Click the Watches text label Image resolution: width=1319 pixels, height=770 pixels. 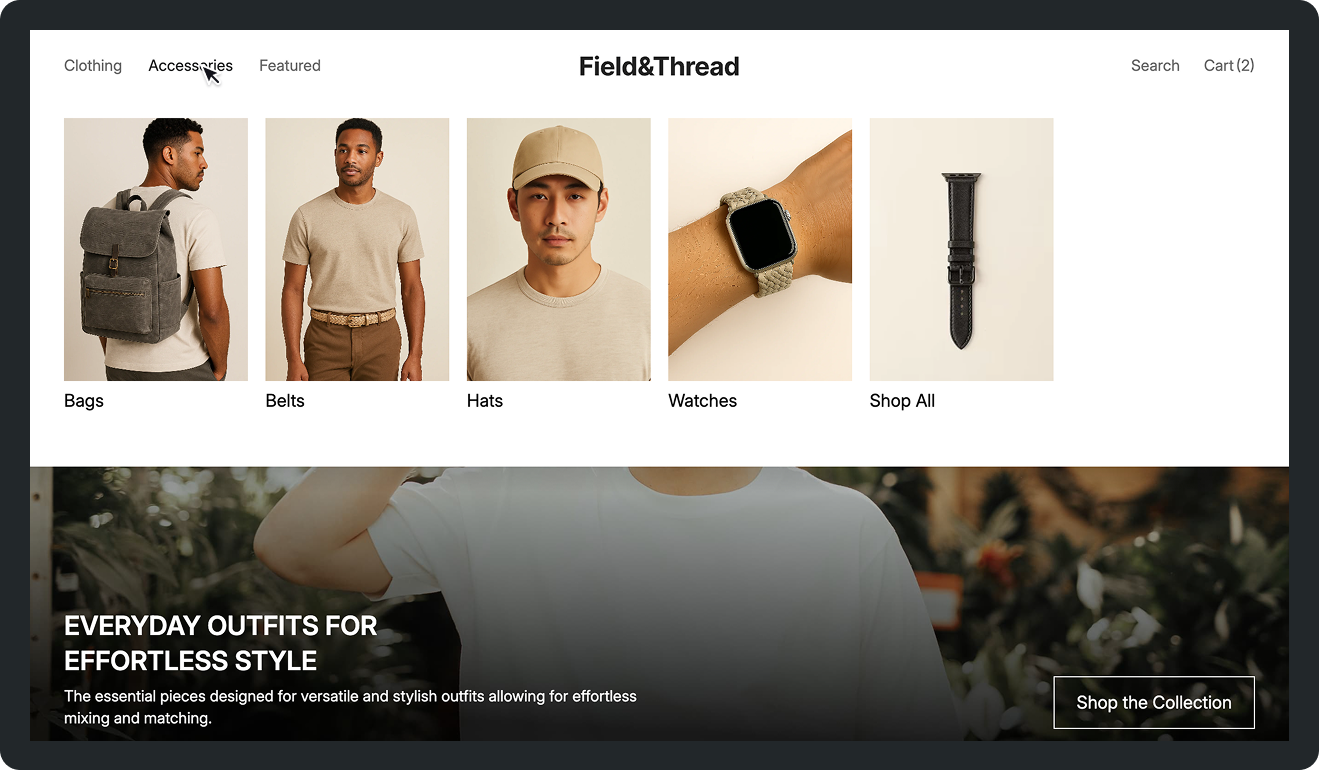703,401
